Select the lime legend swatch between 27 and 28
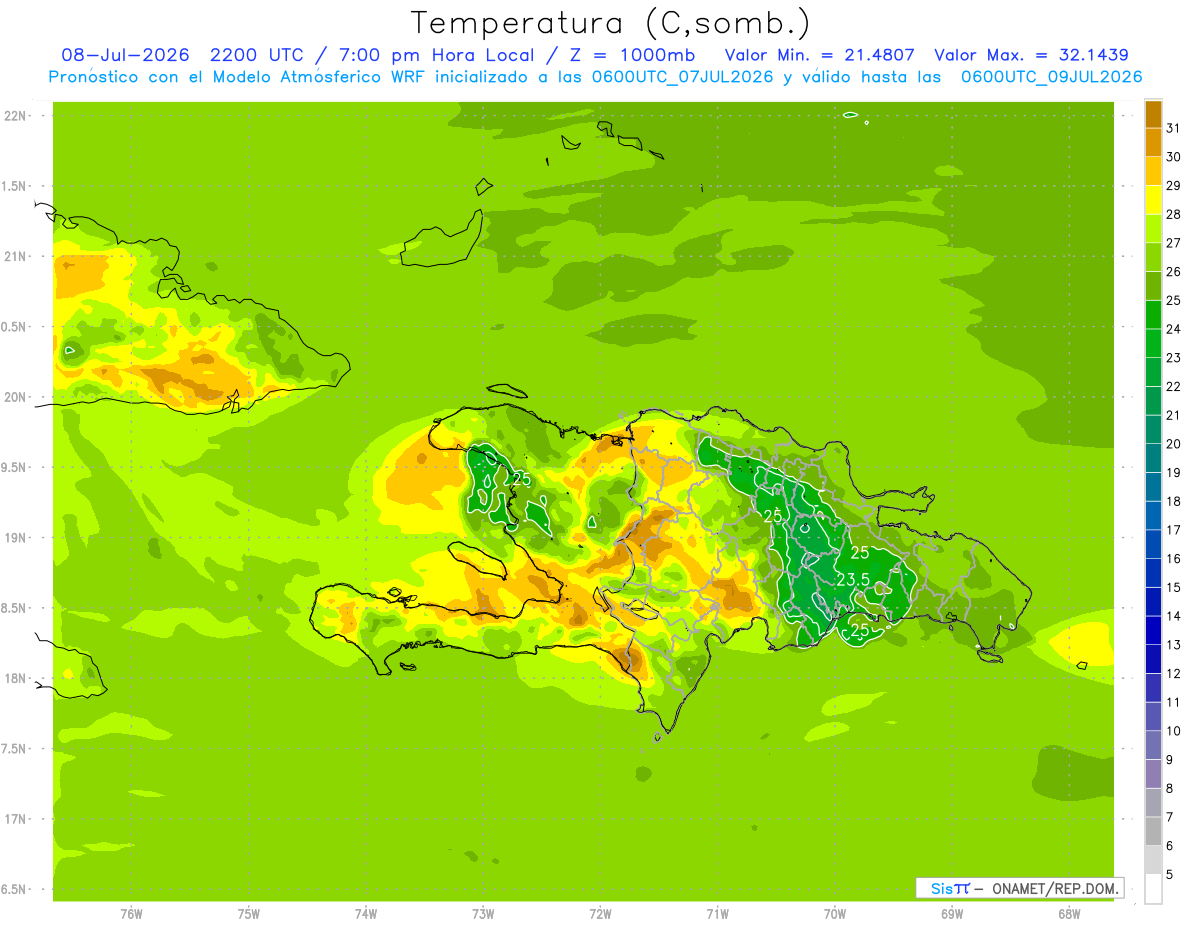 (x=1153, y=229)
